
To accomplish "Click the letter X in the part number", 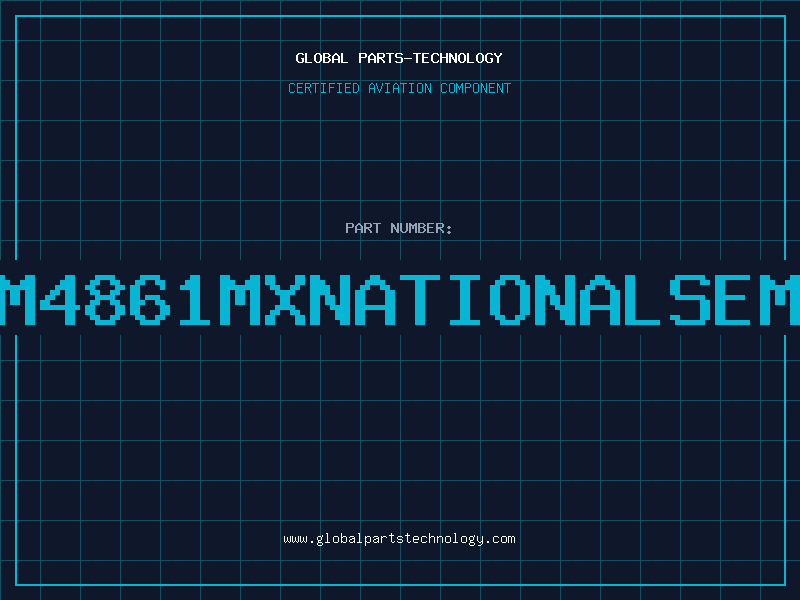I will [x=284, y=298].
